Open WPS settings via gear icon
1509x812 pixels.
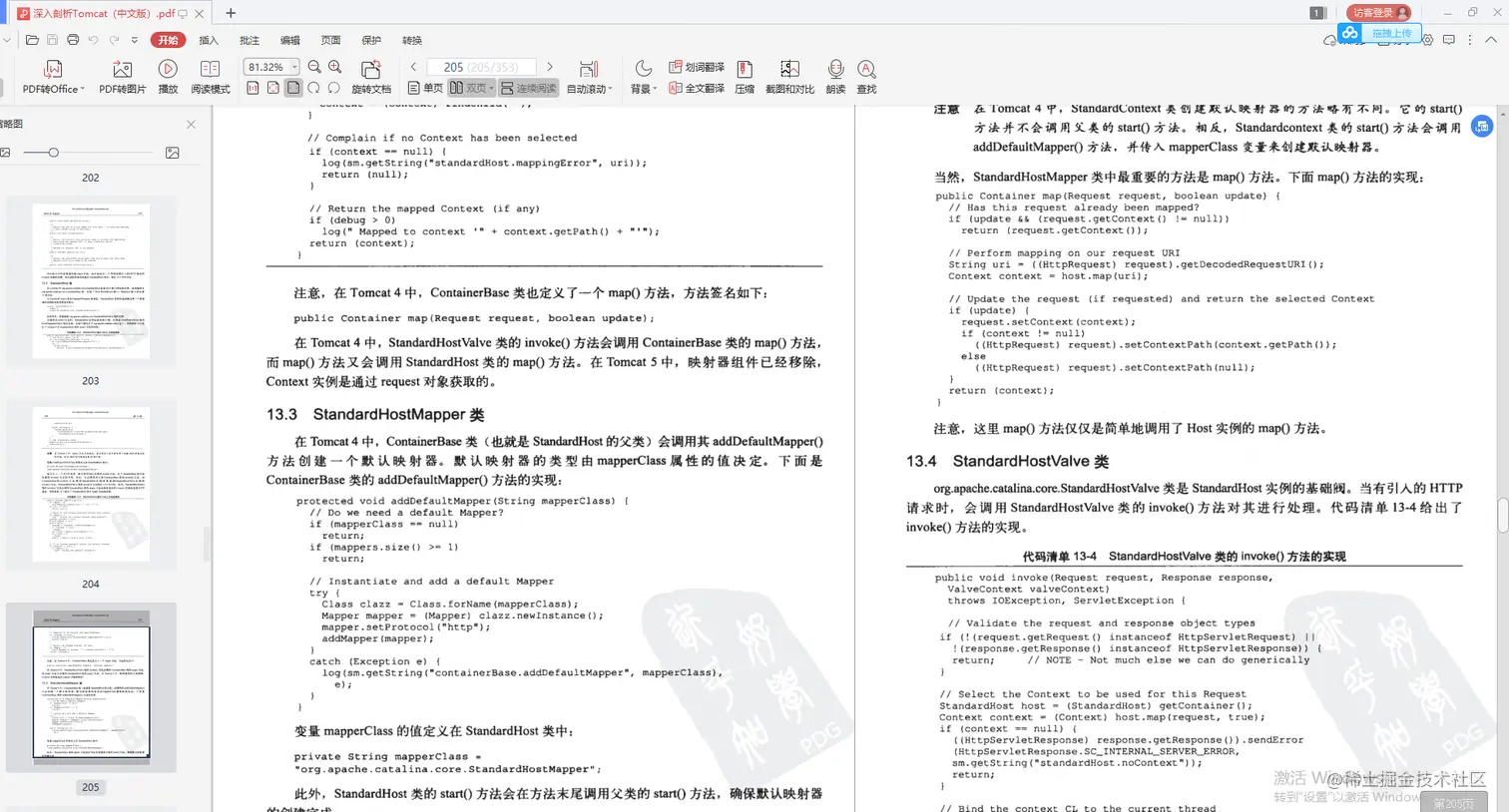1427,40
